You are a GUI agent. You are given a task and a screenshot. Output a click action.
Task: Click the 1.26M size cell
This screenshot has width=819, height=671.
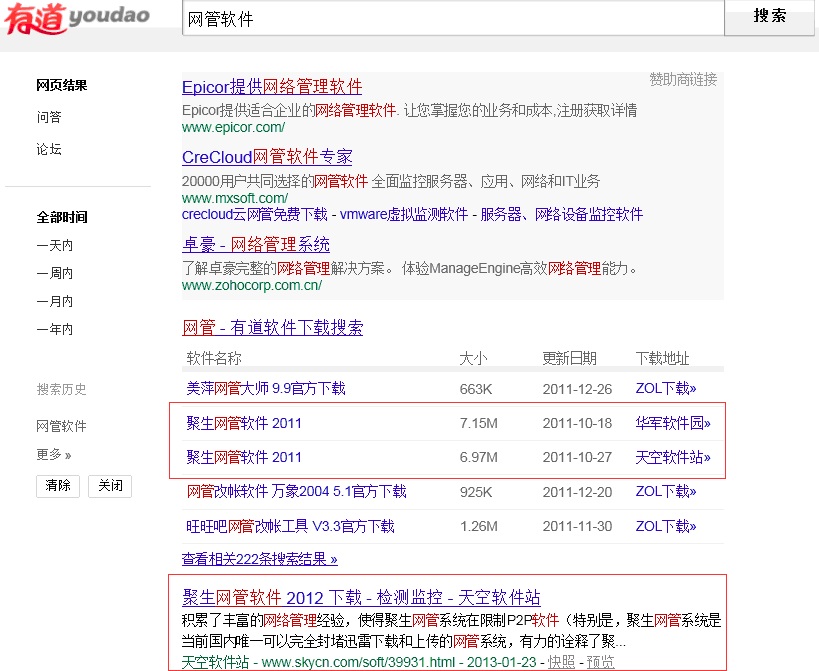coord(478,526)
